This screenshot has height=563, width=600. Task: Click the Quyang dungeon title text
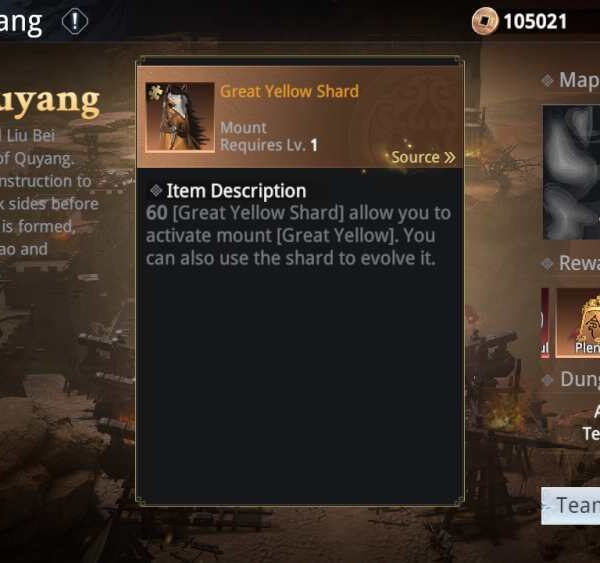tap(50, 102)
